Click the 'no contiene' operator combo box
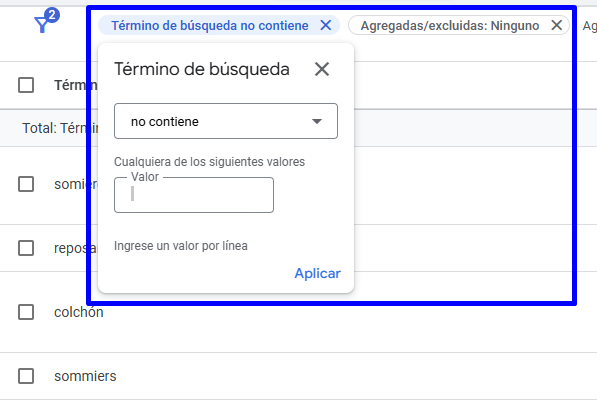 [x=226, y=121]
